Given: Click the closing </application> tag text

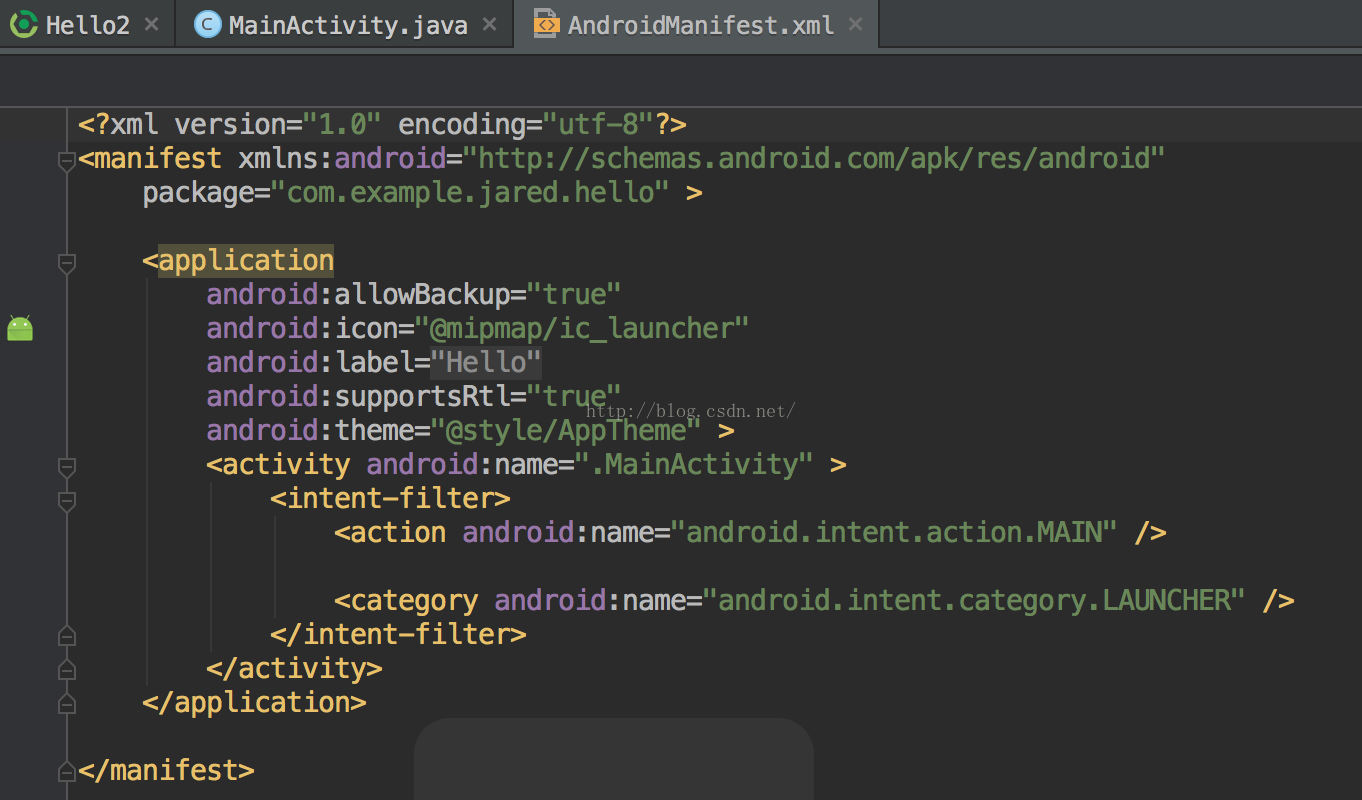Looking at the screenshot, I should click(x=254, y=702).
